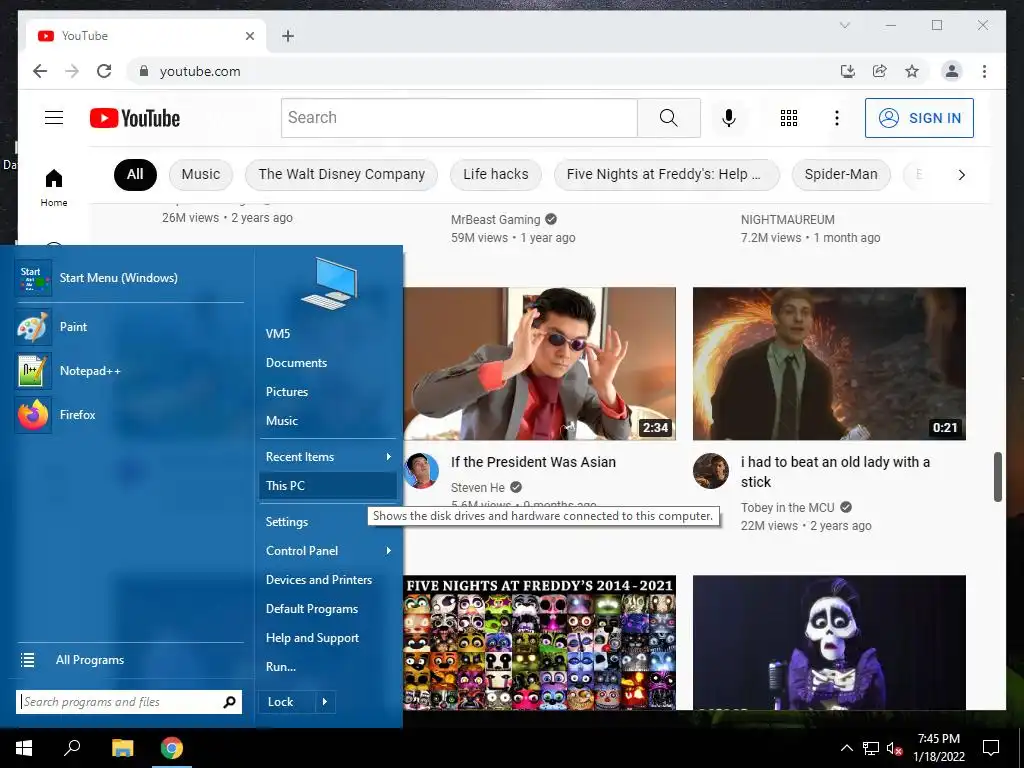
Task: Close the YouTube tab
Action: tap(249, 36)
